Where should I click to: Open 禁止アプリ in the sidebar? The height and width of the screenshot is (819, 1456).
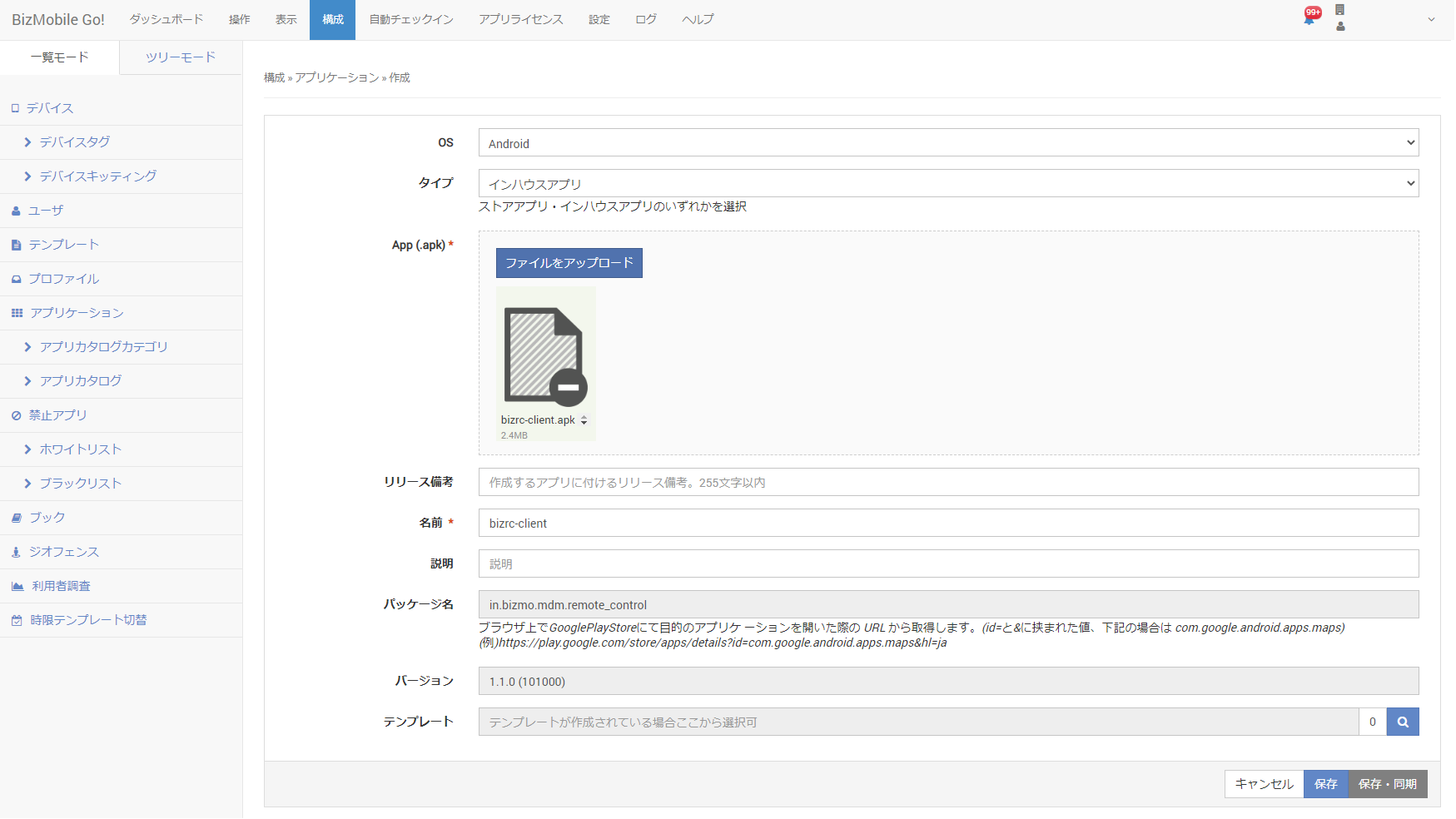57,415
